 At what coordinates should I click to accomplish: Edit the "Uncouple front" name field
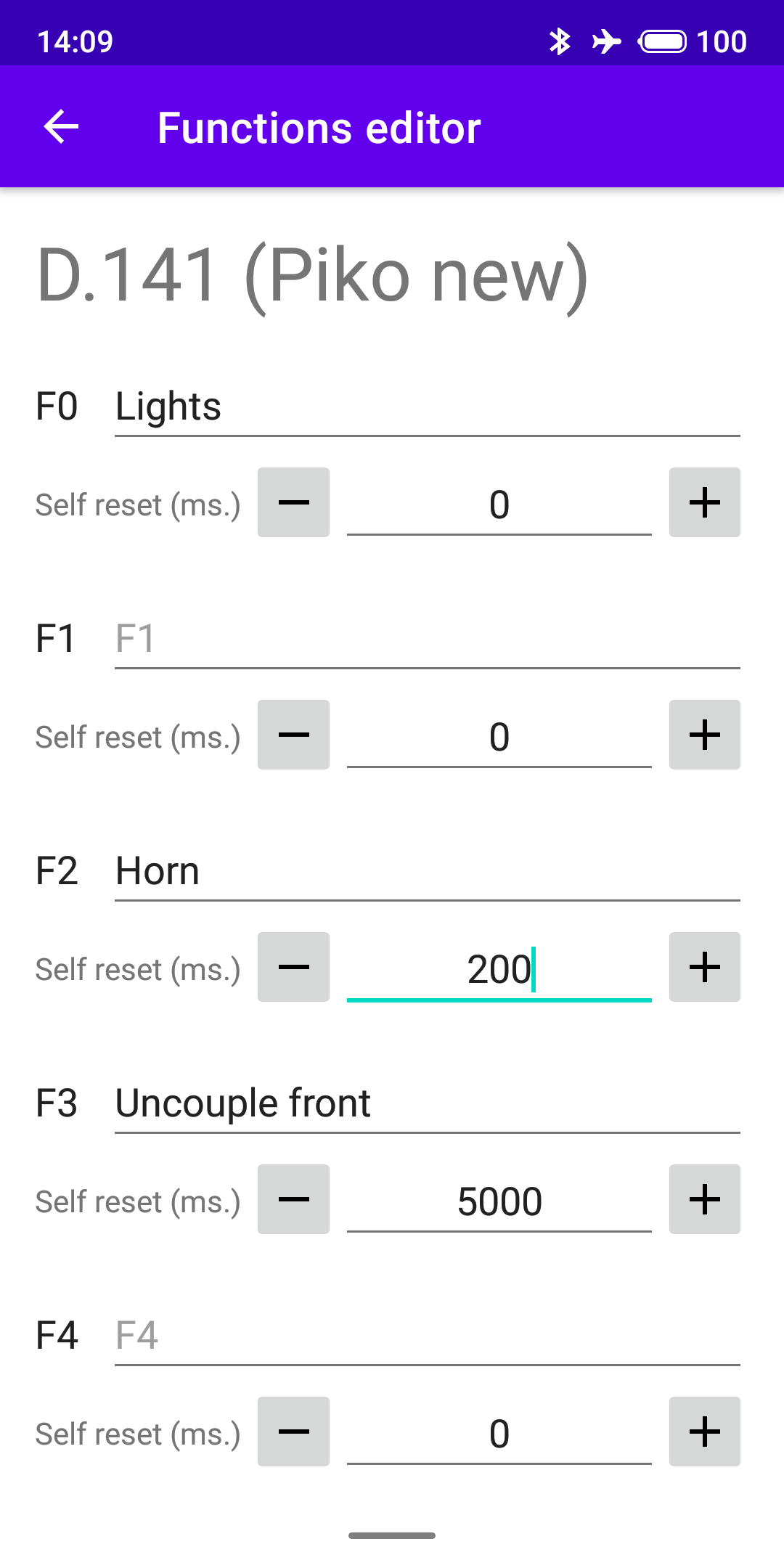[x=427, y=1103]
